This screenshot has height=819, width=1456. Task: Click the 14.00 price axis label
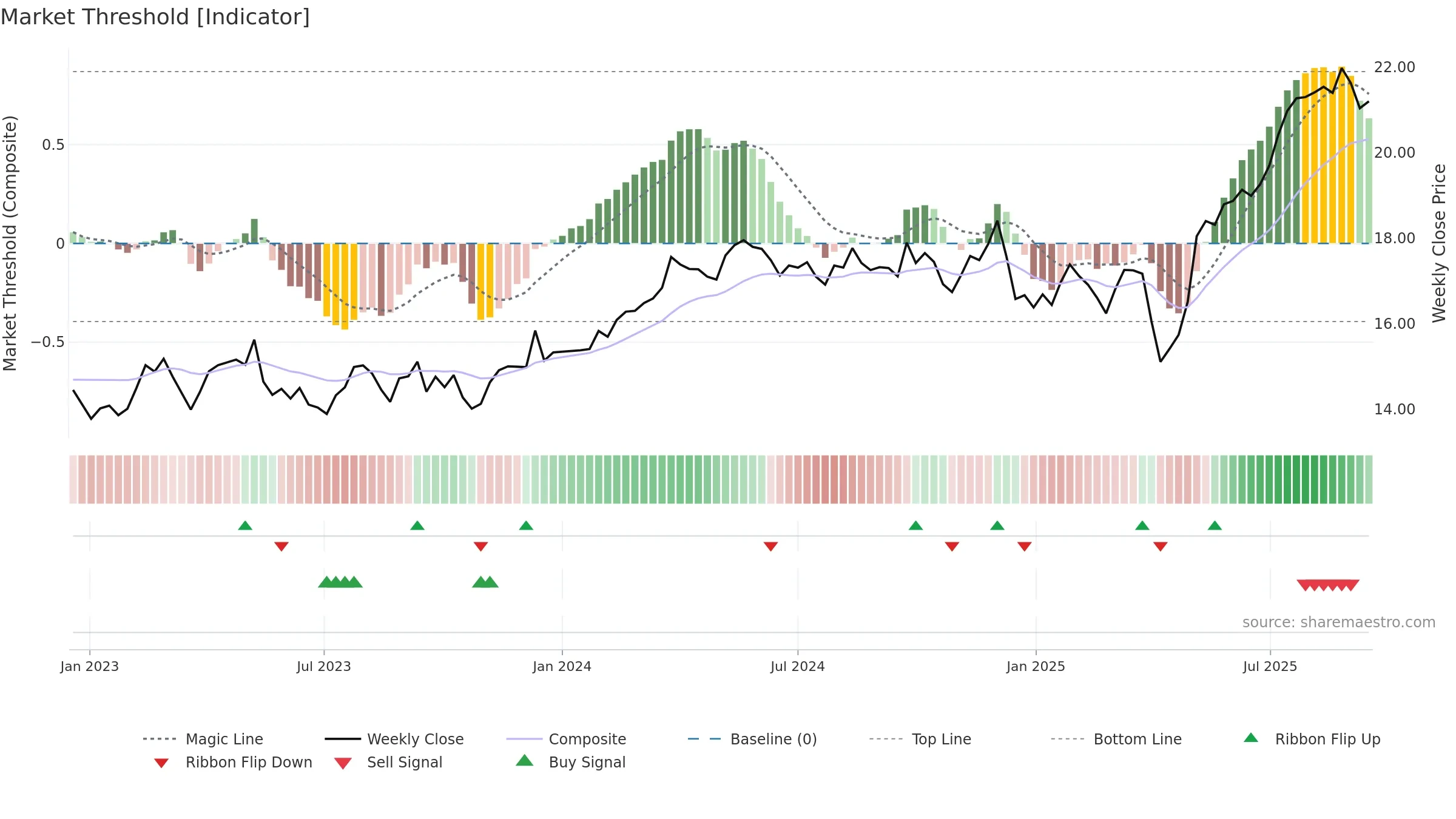pyautogui.click(x=1395, y=409)
